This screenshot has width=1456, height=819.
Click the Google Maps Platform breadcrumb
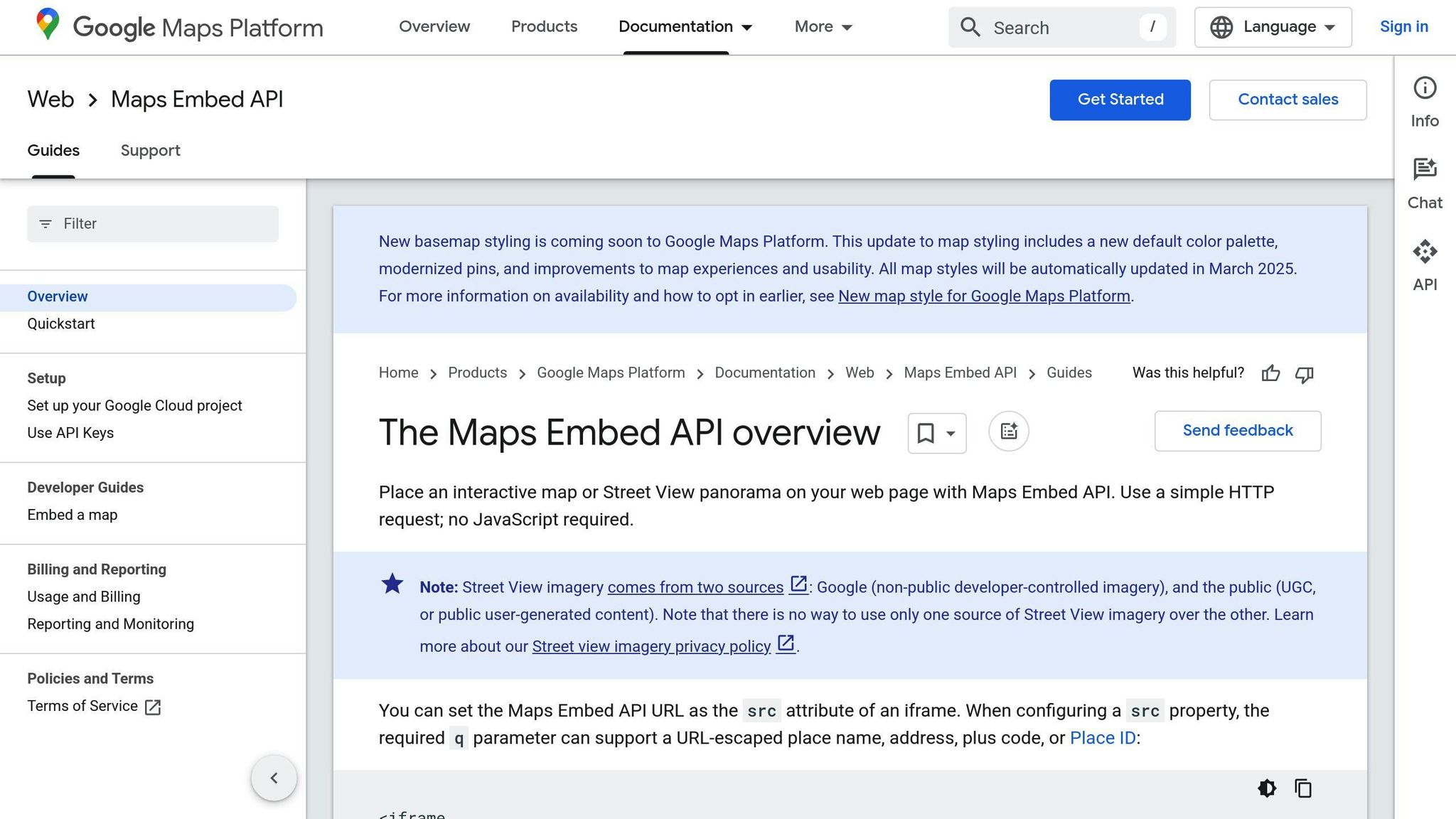pos(611,373)
